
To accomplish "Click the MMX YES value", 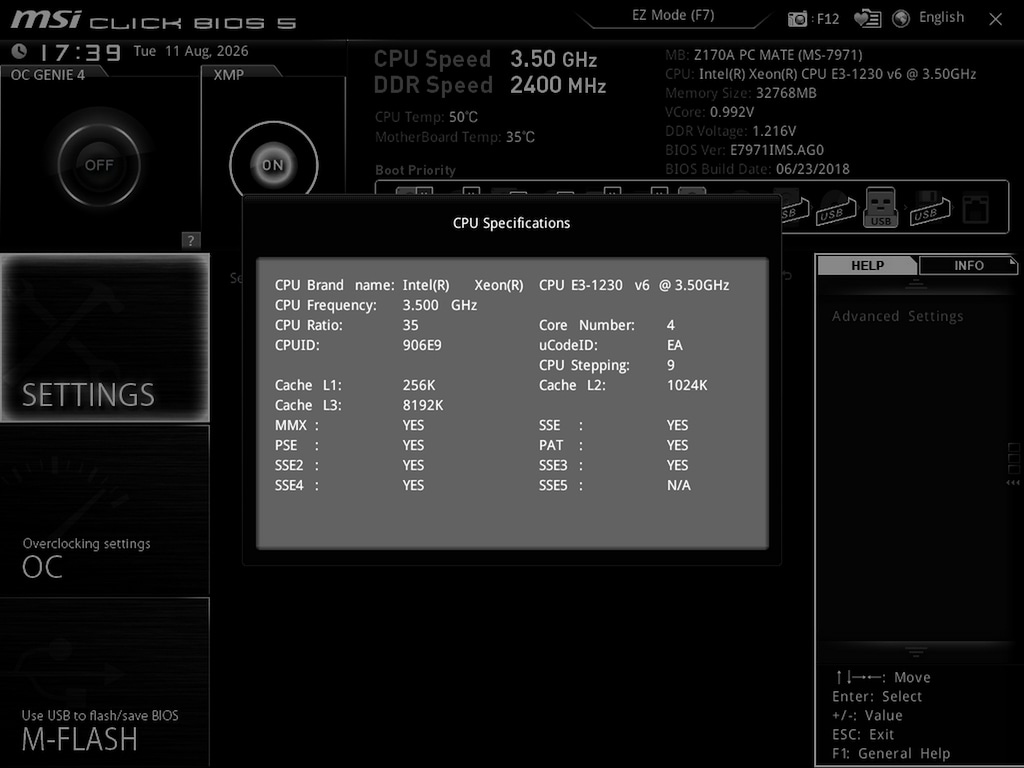I will 413,425.
